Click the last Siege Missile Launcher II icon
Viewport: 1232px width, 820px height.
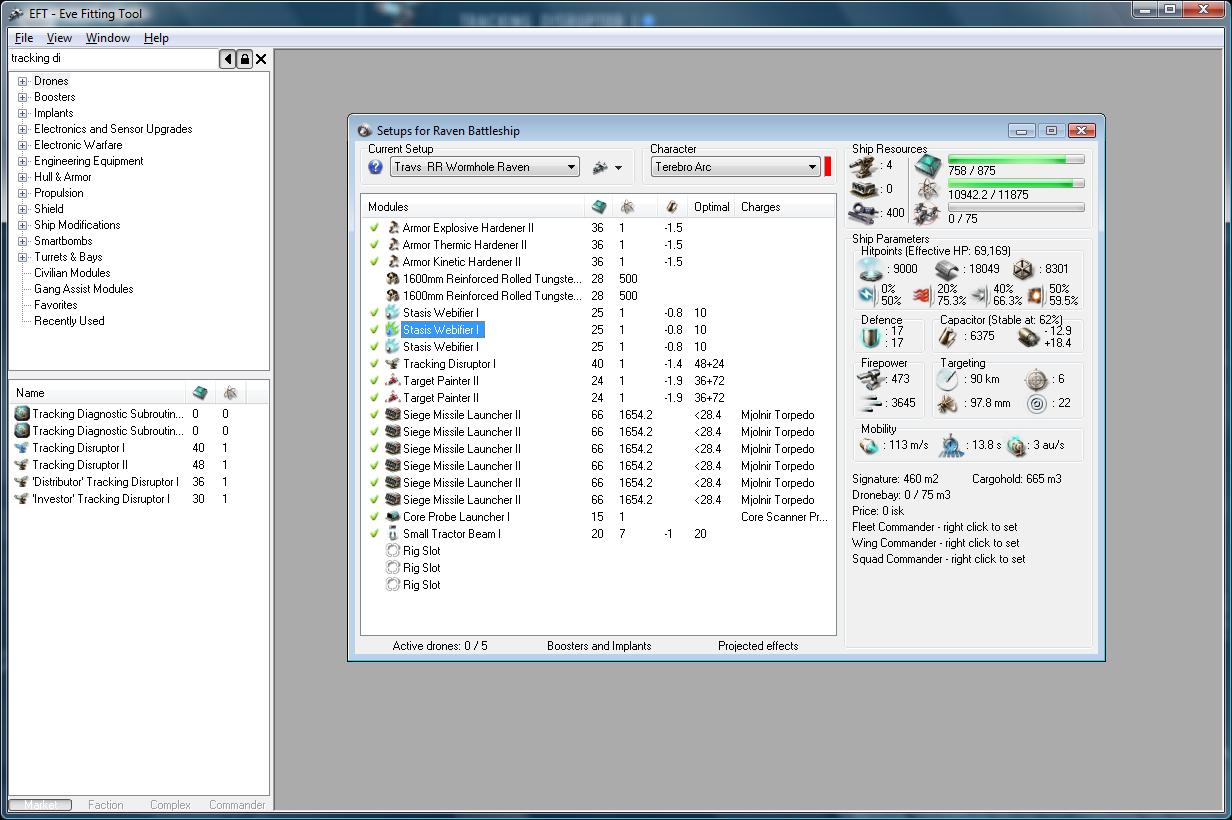pos(393,500)
